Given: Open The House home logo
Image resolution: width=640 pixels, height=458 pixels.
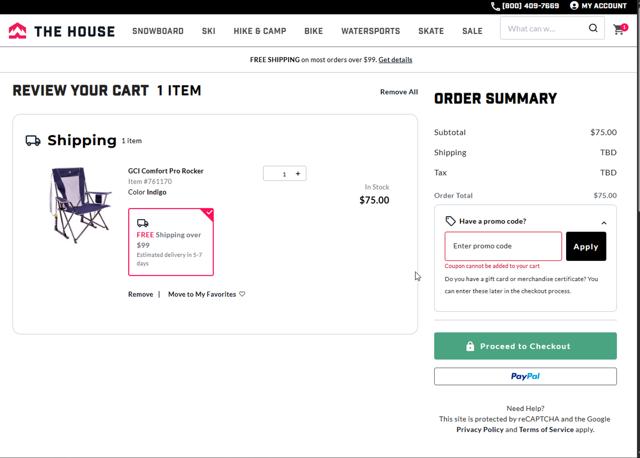Looking at the screenshot, I should click(62, 31).
